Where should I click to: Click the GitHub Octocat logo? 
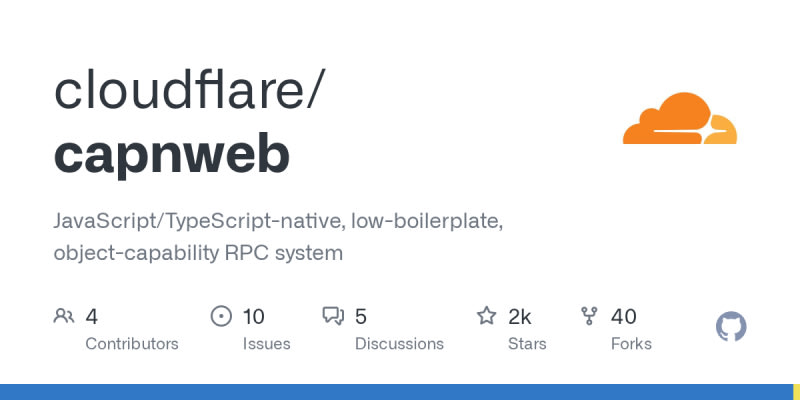[x=732, y=326]
